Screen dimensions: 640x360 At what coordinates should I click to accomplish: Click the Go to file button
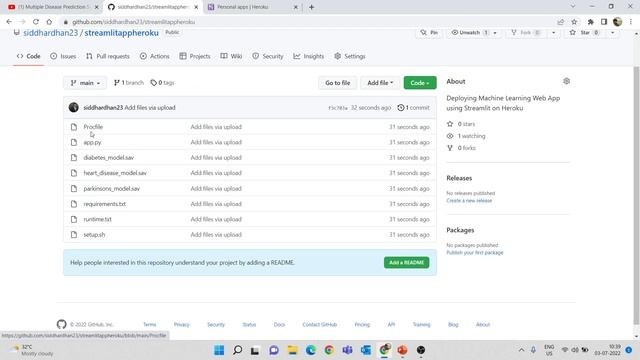click(338, 83)
